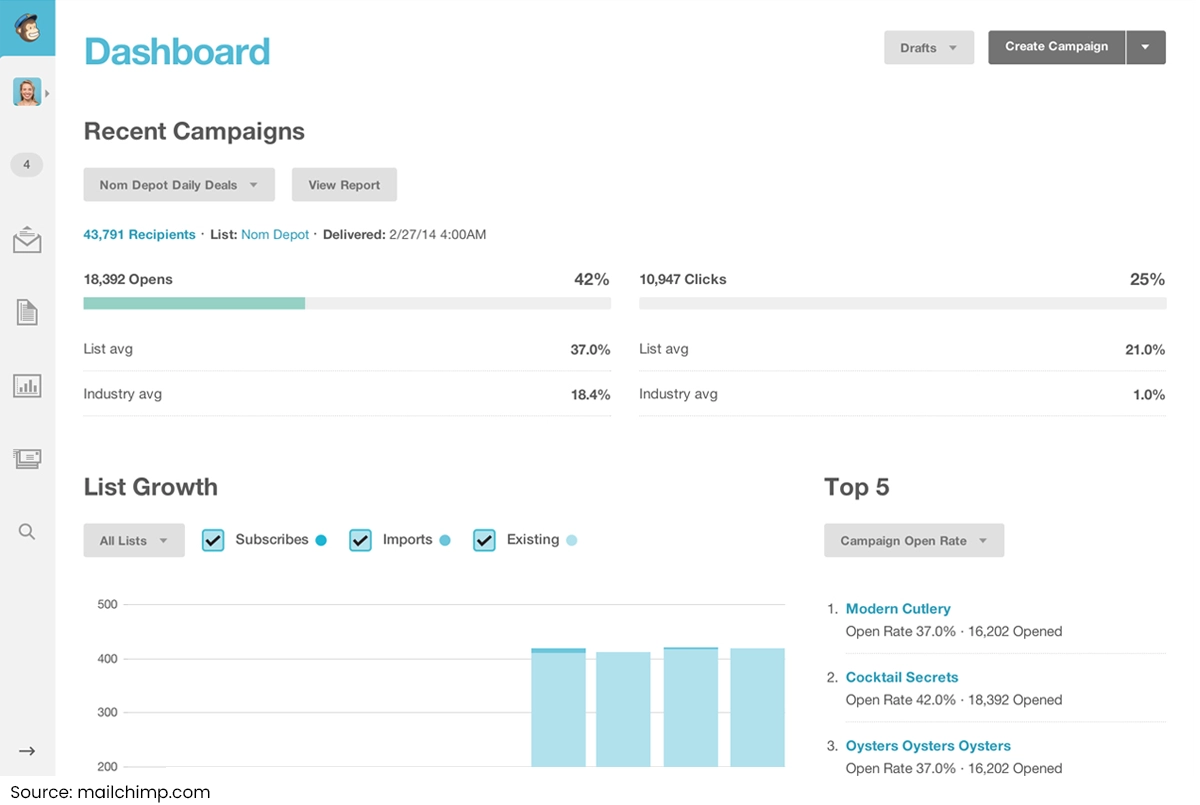Open Campaigns via the envelope sidebar icon
This screenshot has width=1200, height=805.
click(x=27, y=241)
